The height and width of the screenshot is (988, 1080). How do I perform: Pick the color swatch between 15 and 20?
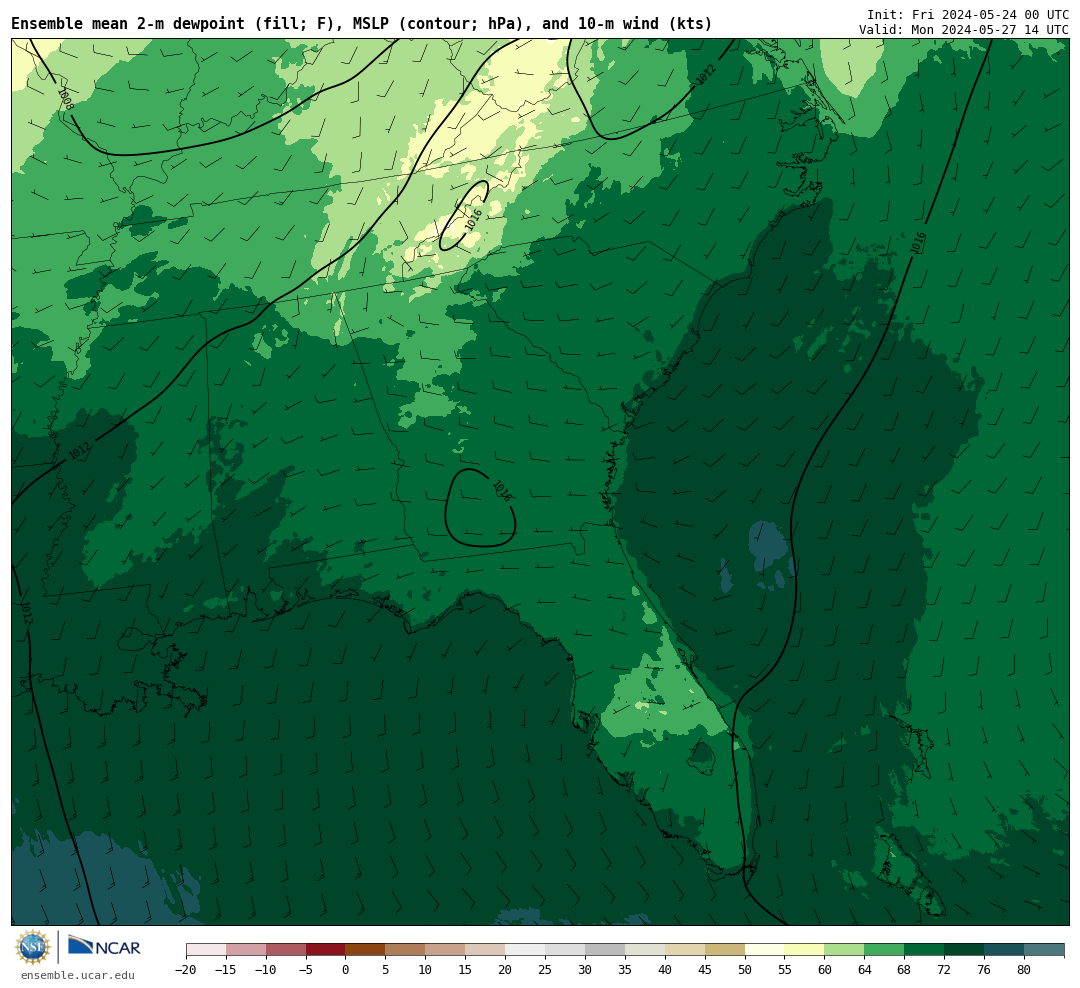486,950
